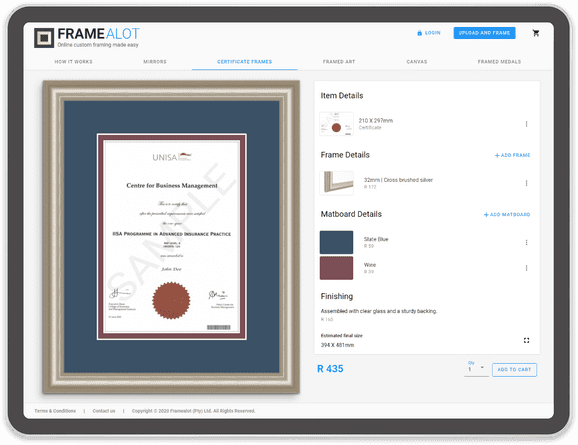Screen dimensions: 578x445
Task: Click the Upload and Frame button
Action: 484,33
